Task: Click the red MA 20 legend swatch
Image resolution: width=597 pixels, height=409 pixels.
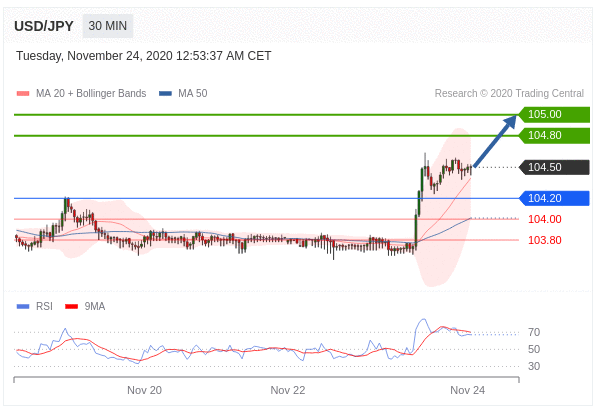Action: pos(23,93)
